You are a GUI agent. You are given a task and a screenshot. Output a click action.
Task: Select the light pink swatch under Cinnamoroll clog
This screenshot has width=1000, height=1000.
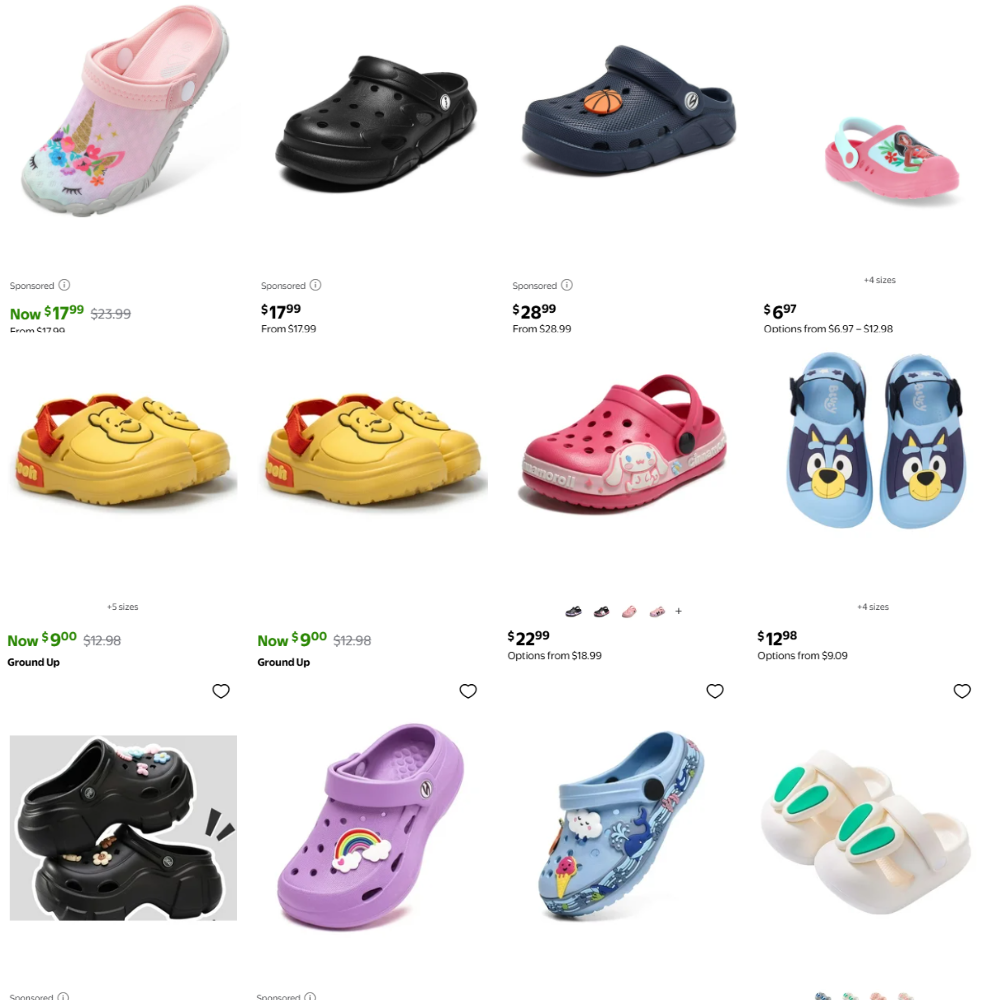tap(629, 612)
